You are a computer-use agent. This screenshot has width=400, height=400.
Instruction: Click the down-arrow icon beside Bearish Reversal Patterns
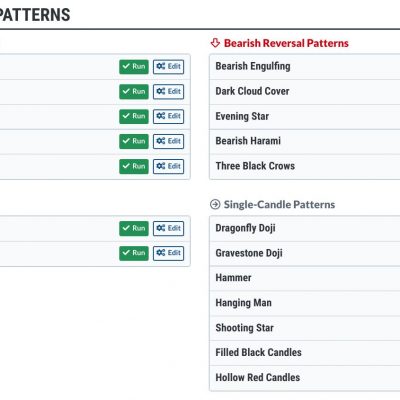[x=215, y=43]
